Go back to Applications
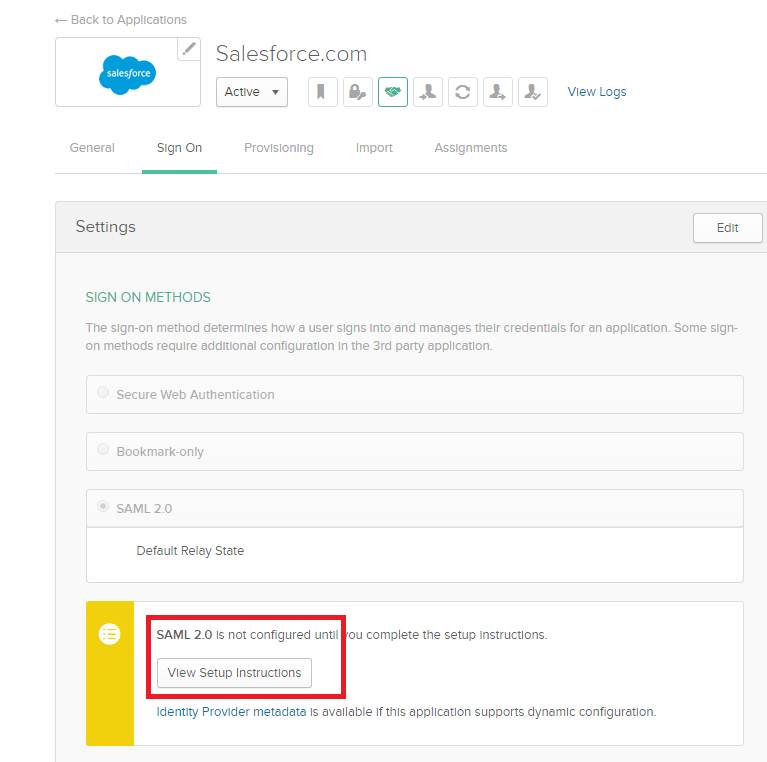Viewport: 767px width, 762px height. 121,20
